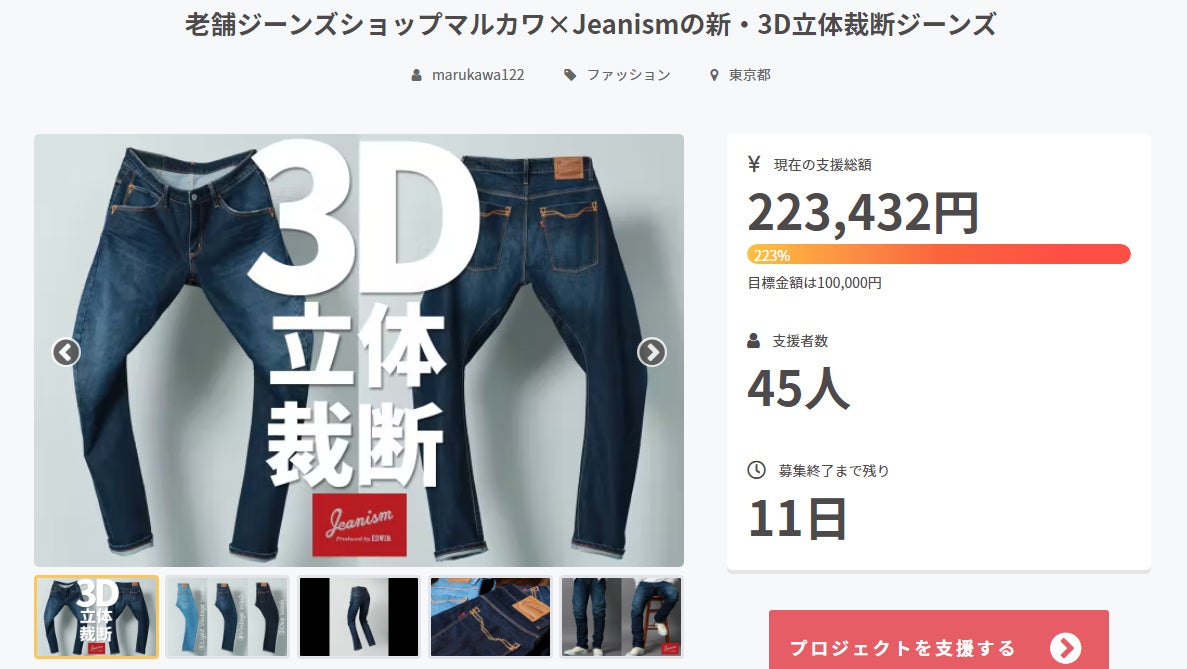
Task: Click the main 3D立体裁断 jeans image
Action: pyautogui.click(x=359, y=350)
